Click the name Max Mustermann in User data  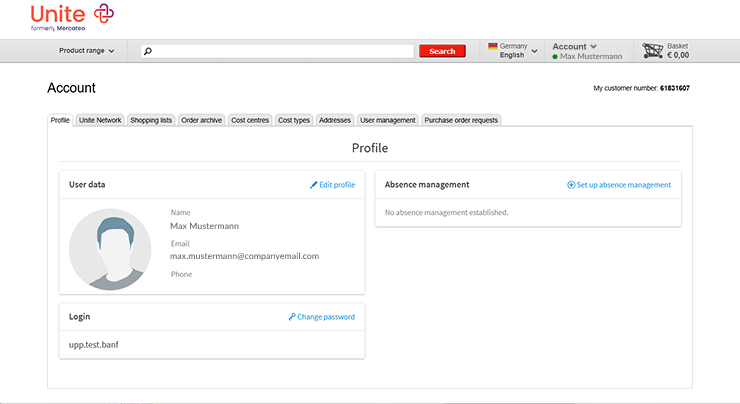(204, 226)
